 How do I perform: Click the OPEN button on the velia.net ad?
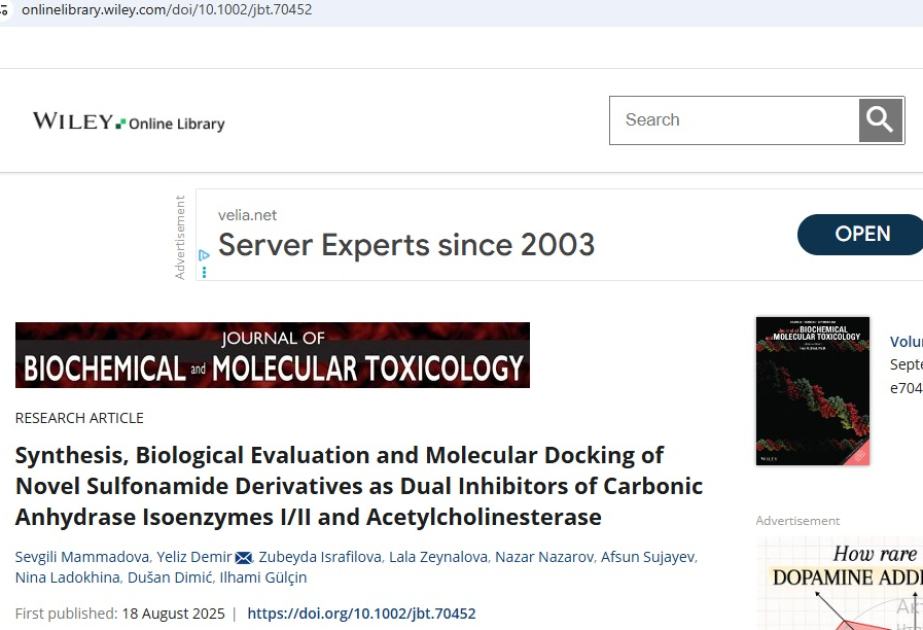861,234
